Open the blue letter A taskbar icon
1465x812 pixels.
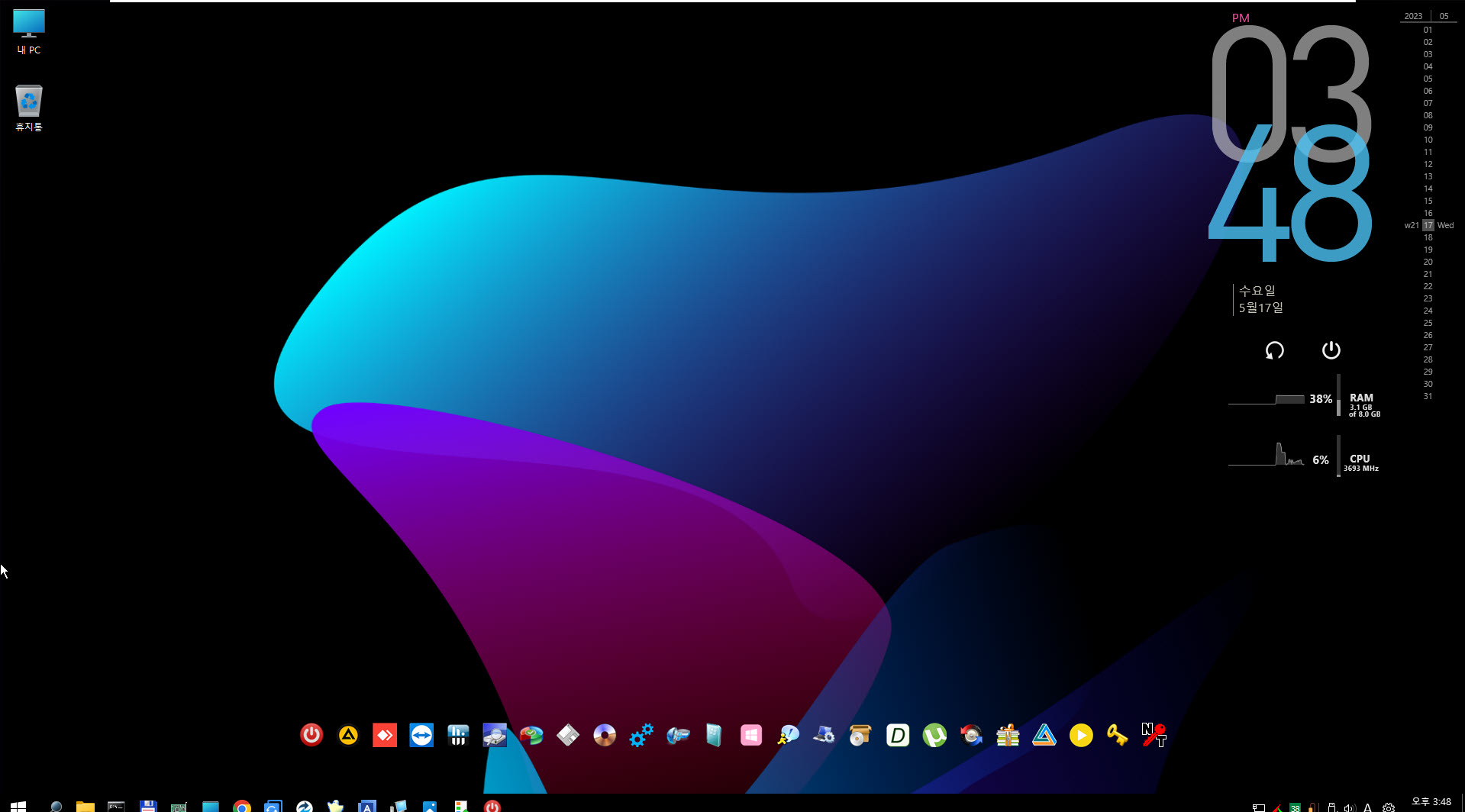pyautogui.click(x=367, y=806)
